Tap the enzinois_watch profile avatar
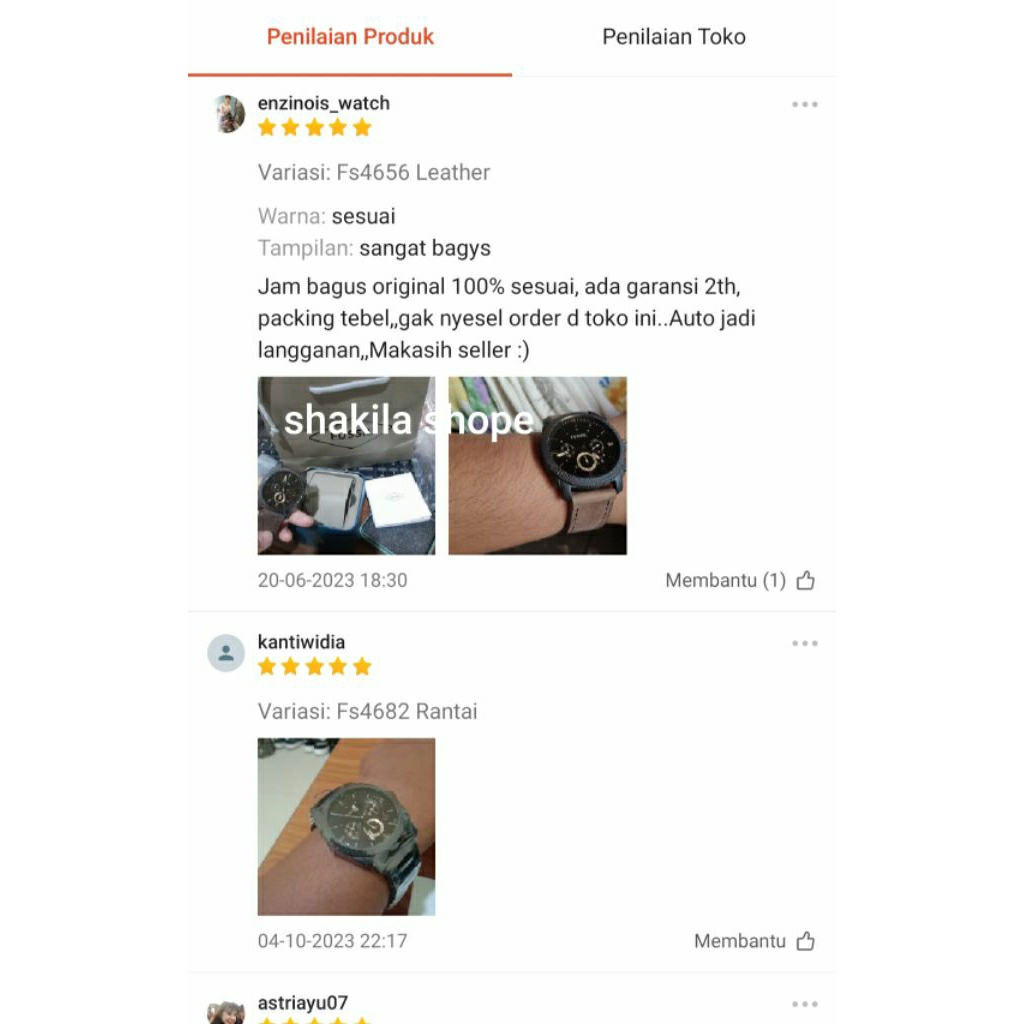Viewport: 1024px width, 1024px height. point(227,114)
